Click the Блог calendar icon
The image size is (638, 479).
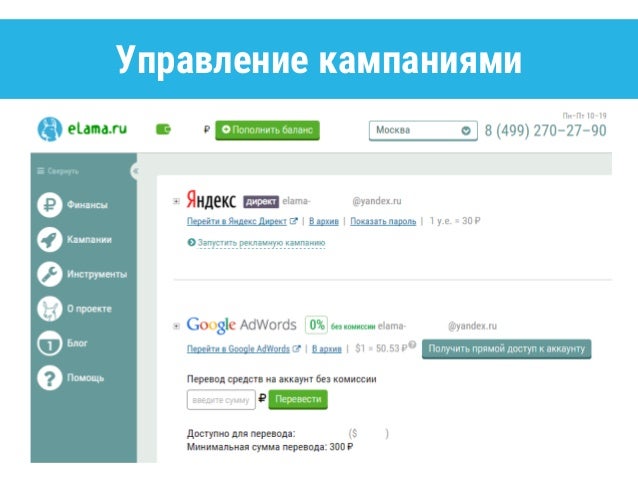pos(50,343)
